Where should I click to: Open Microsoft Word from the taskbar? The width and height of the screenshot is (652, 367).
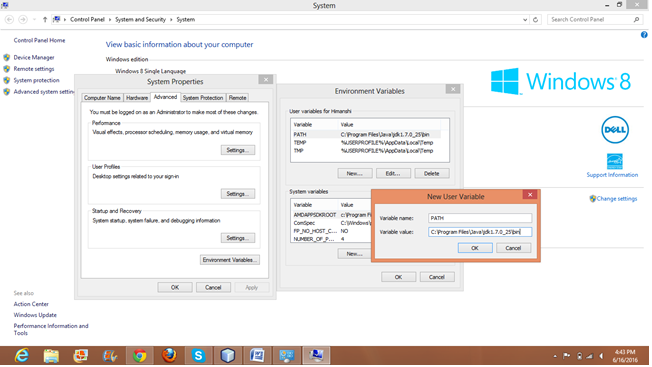pyautogui.click(x=257, y=356)
